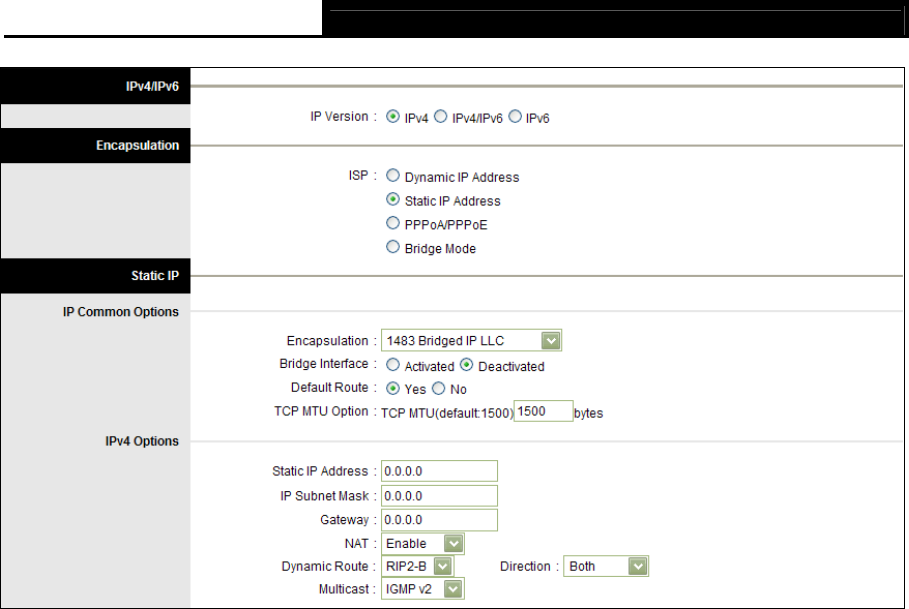Click the 'Direction' label text
This screenshot has height=609, width=909.
(x=525, y=566)
